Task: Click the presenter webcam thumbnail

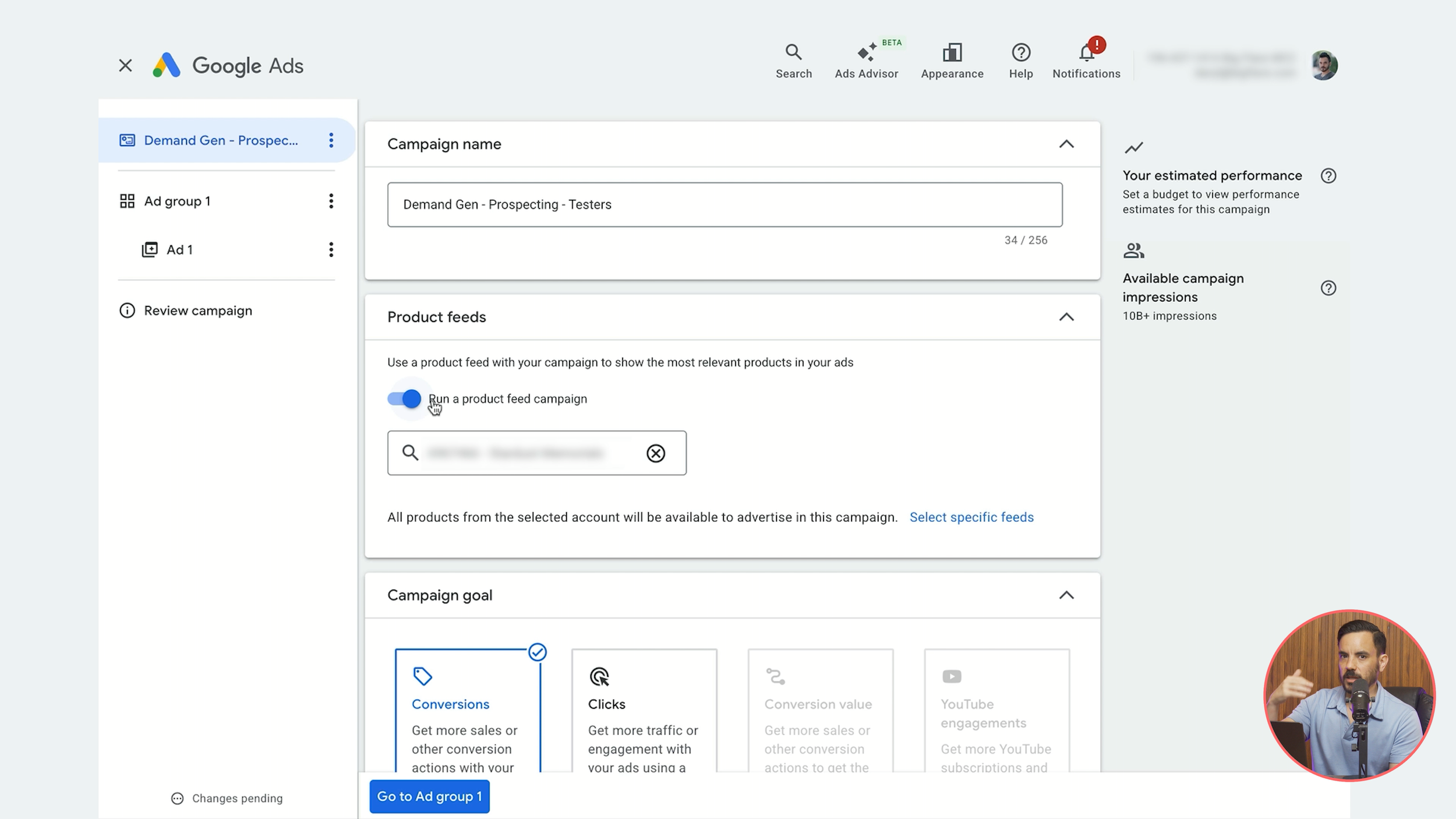Action: tap(1349, 695)
